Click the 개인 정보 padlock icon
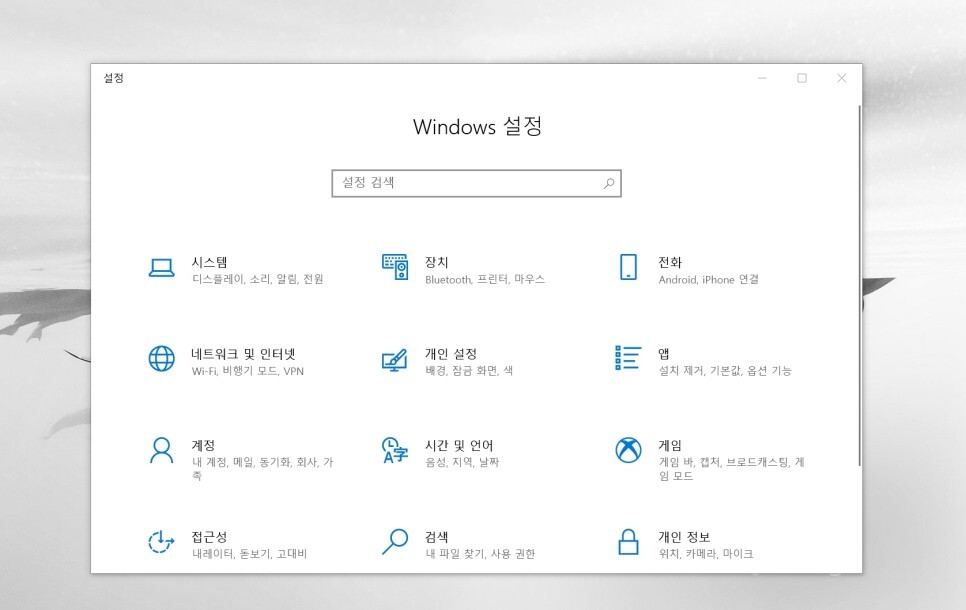 628,542
